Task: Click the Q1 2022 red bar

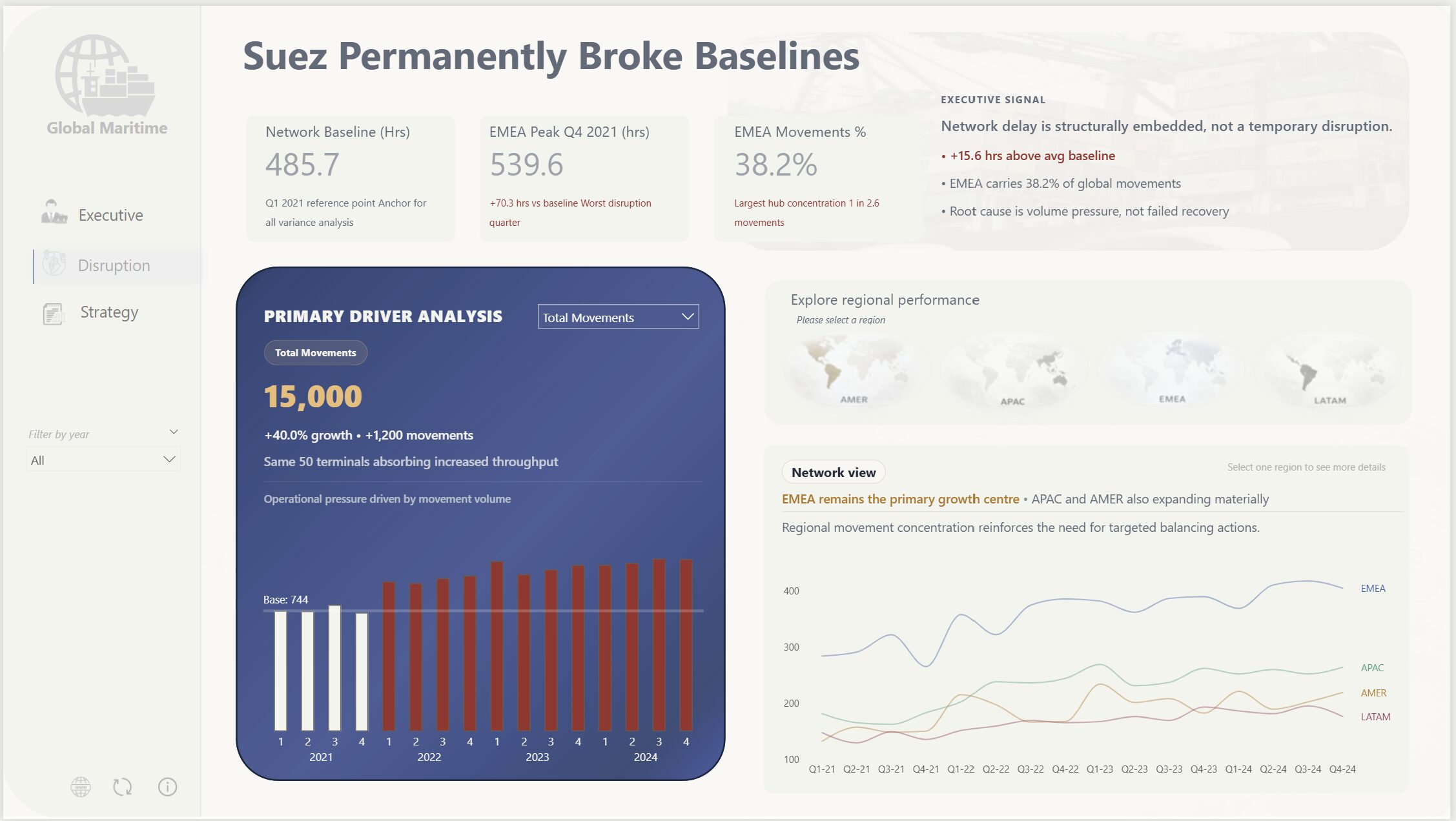Action: tap(389, 655)
